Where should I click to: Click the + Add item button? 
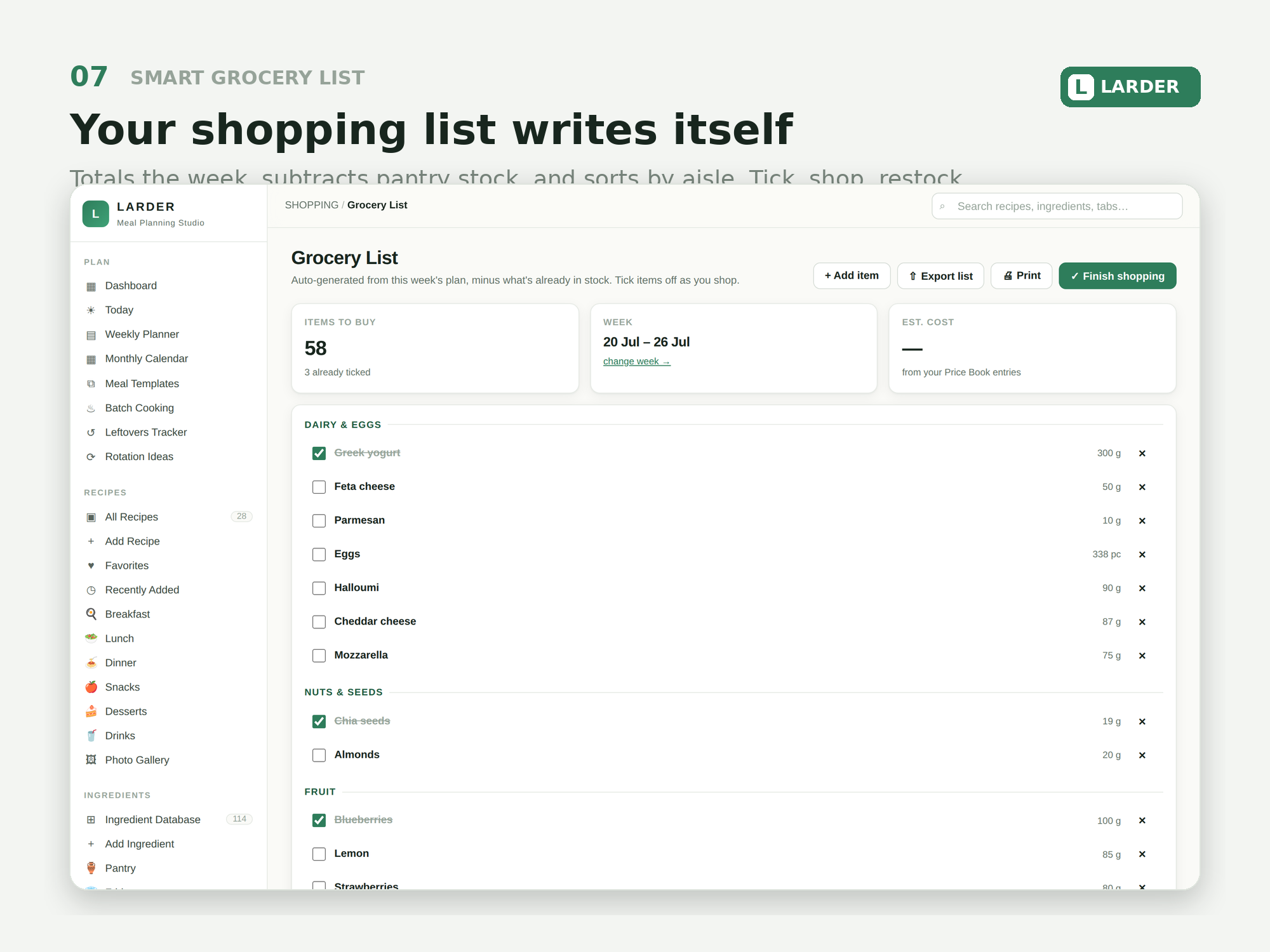pyautogui.click(x=852, y=275)
